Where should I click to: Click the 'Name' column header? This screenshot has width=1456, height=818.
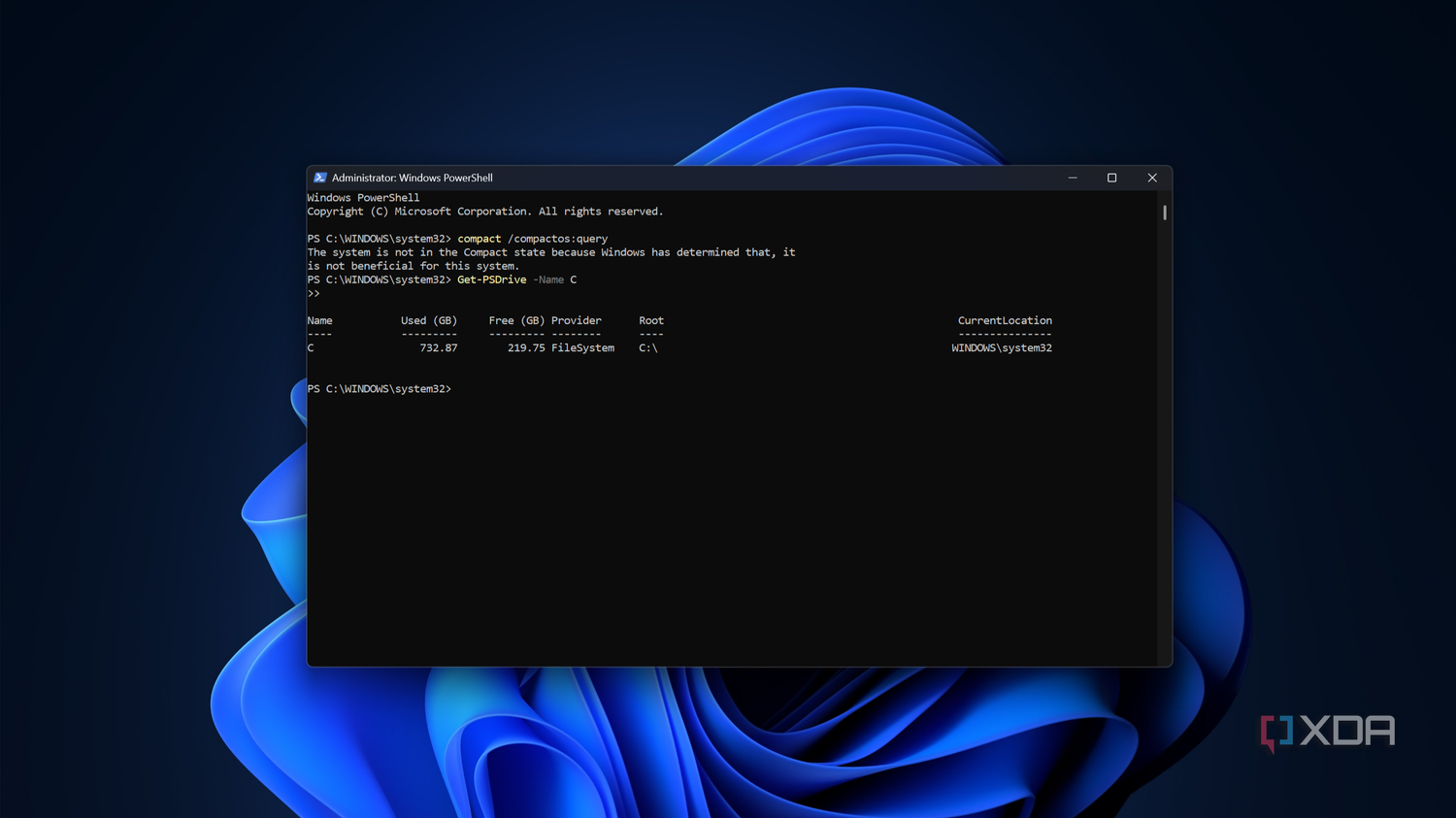(320, 320)
